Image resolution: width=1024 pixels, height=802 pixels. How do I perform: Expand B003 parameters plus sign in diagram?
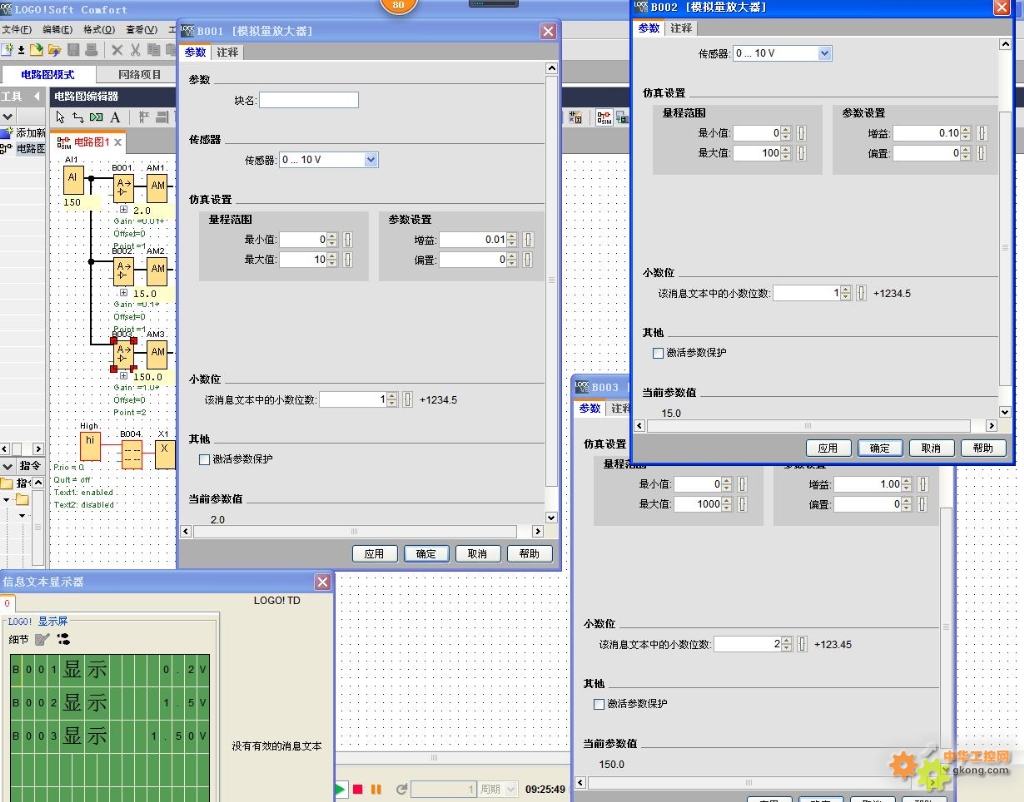tap(123, 376)
